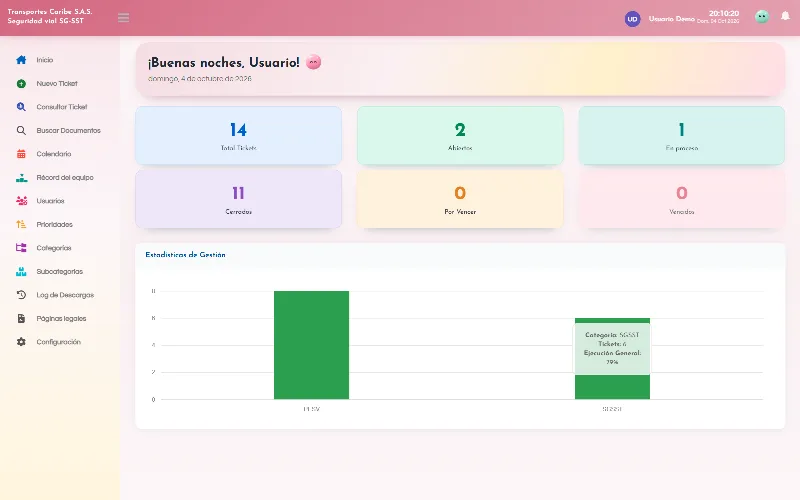
Task: Click the ¡Buenas noches, Usuario! greeting
Action: [x=223, y=62]
